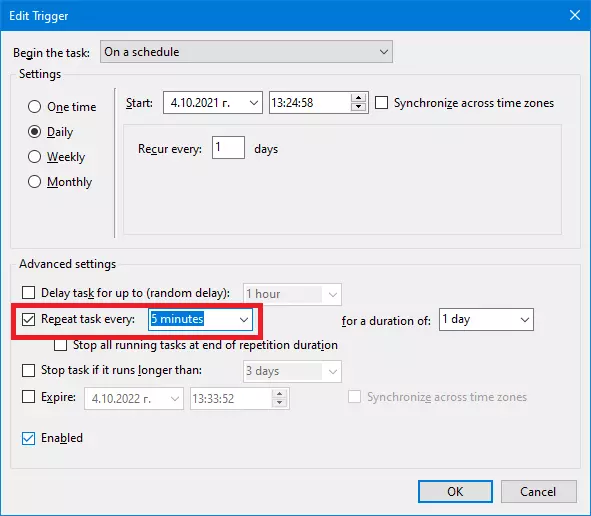
Task: Check Stop all running tasks at end of repetition
Action: 60,345
